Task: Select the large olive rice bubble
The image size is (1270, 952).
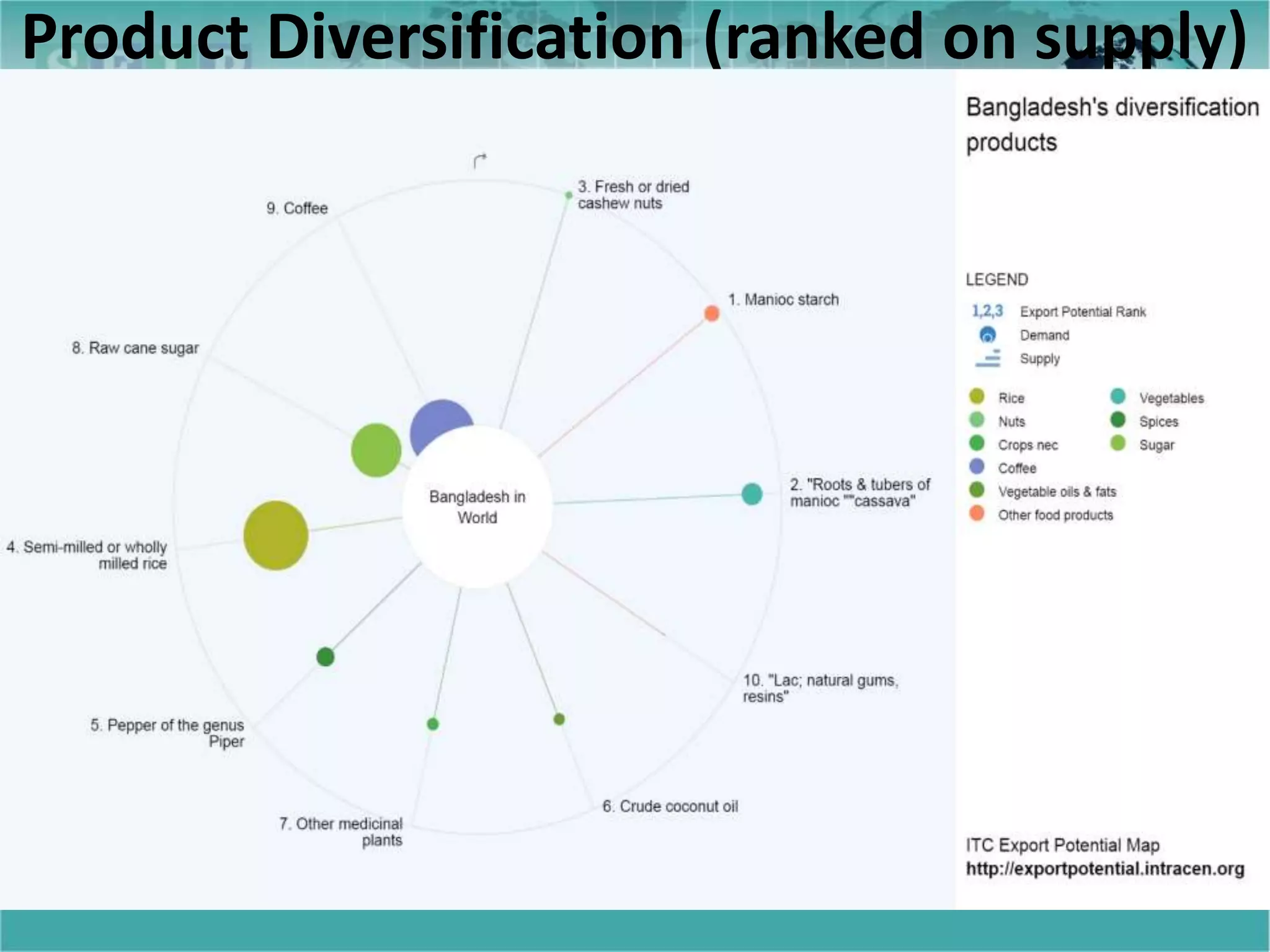Action: coord(275,535)
